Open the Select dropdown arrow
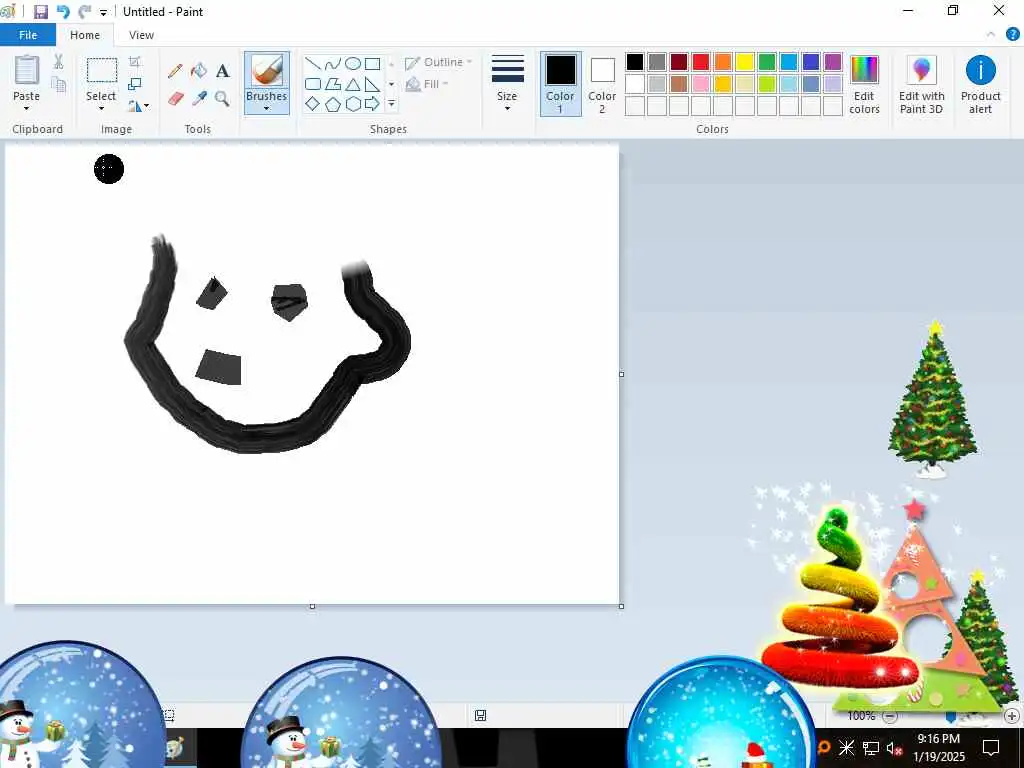Viewport: 1024px width, 768px height. [101, 108]
